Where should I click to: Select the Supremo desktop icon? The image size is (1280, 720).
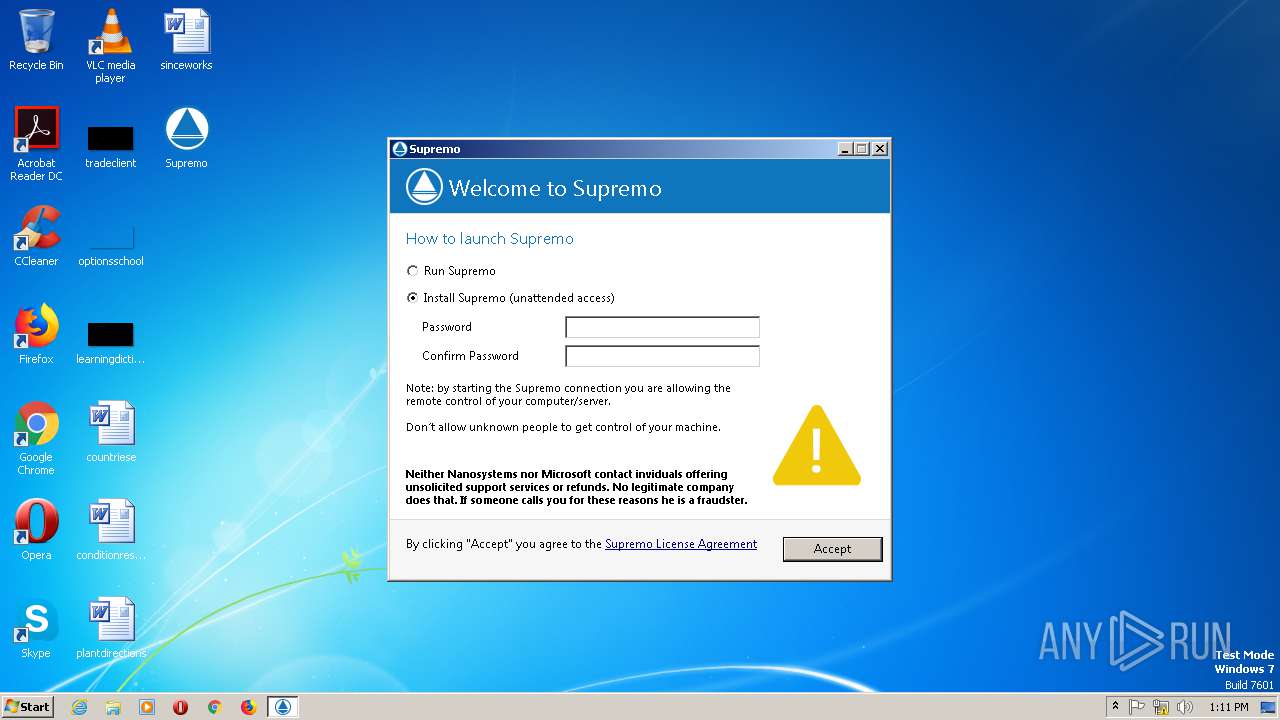(186, 138)
